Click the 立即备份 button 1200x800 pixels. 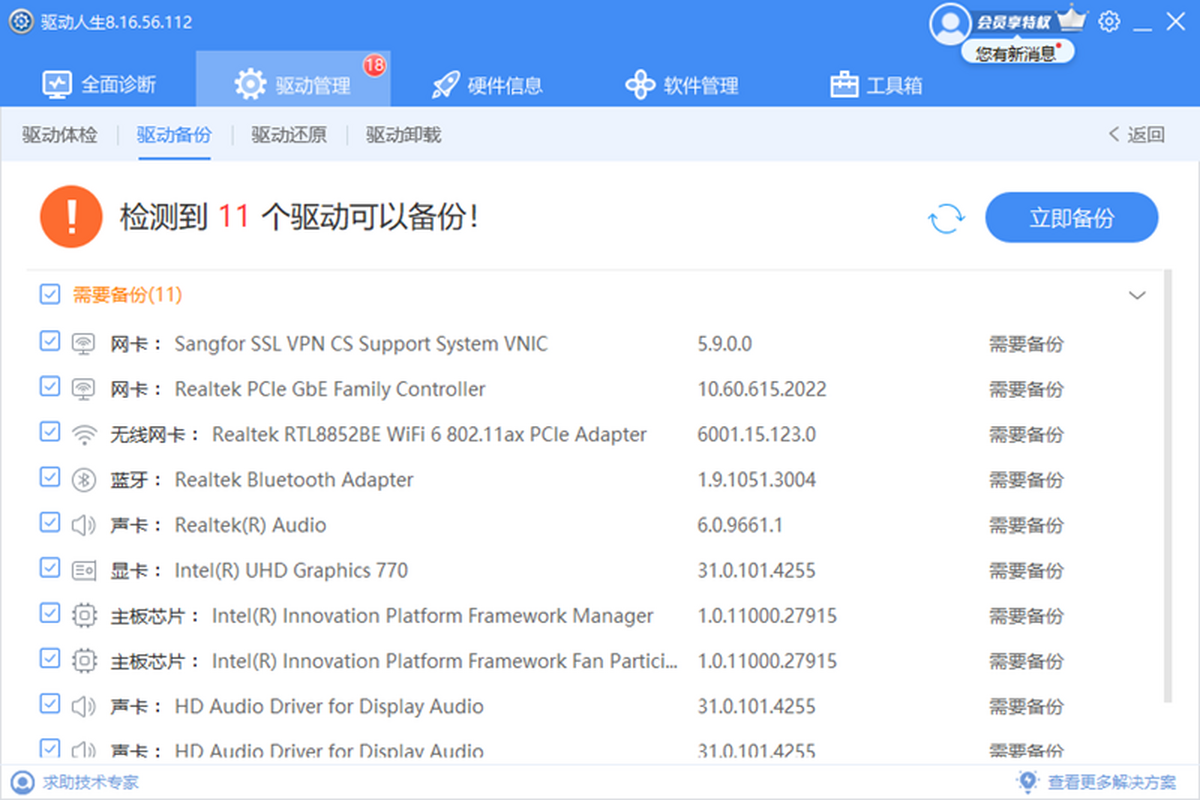[1071, 218]
